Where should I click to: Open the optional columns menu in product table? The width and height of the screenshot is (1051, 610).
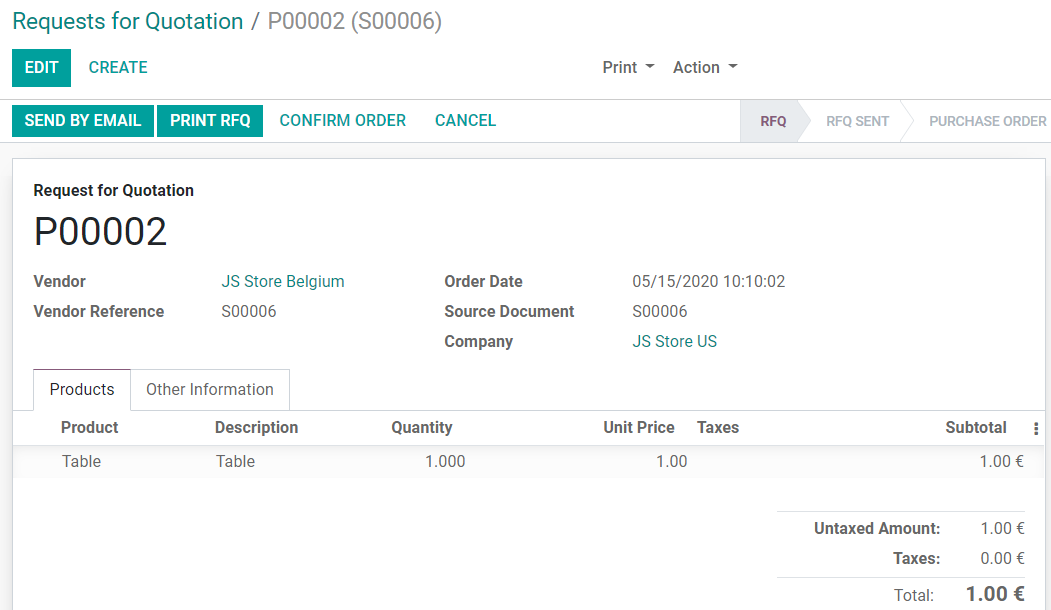point(1035,427)
